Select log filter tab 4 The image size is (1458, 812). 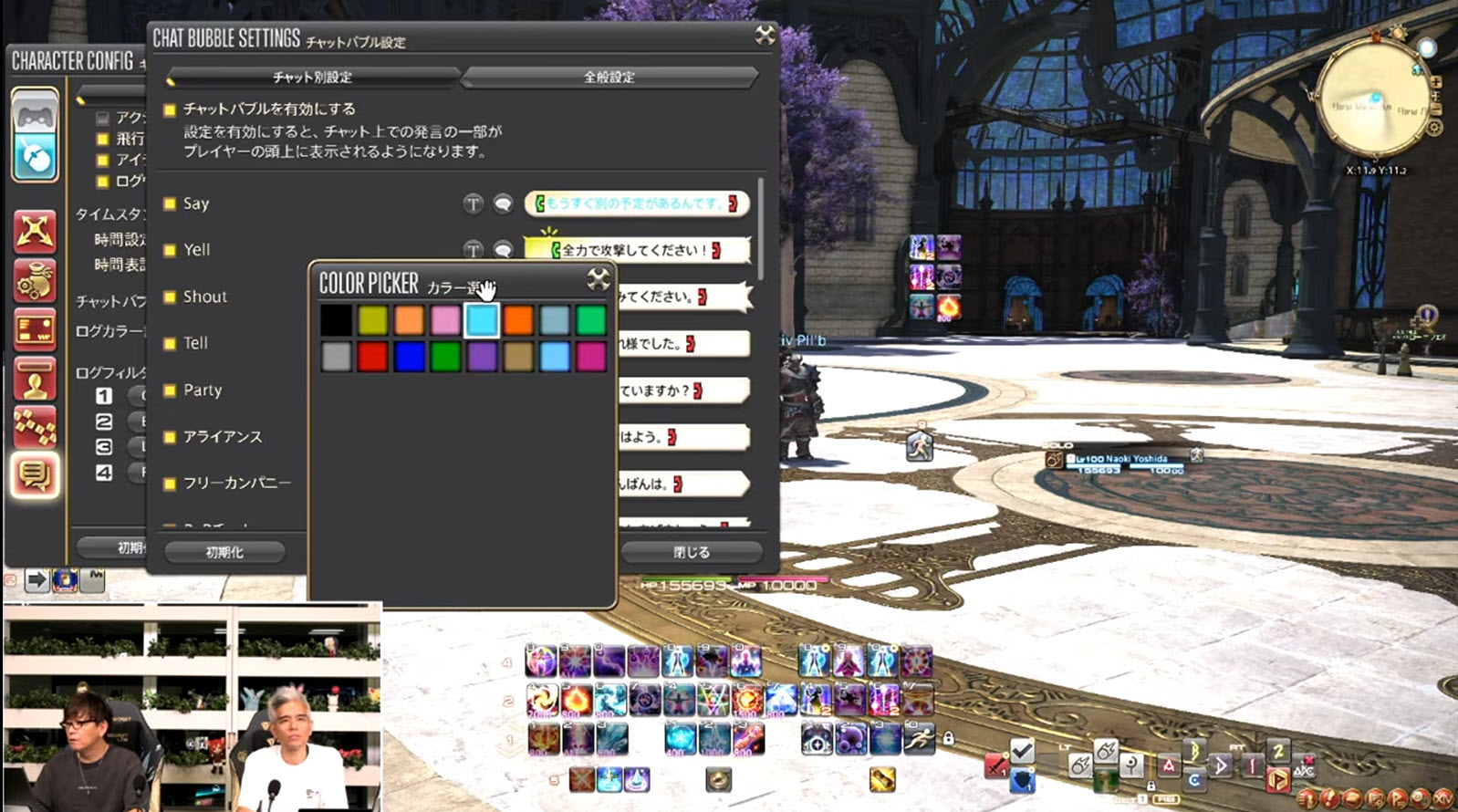pyautogui.click(x=104, y=473)
